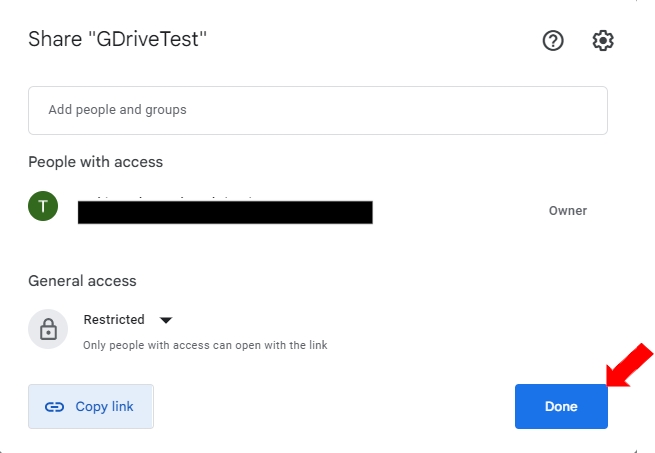The height and width of the screenshot is (453, 655).
Task: Click the Owner role label
Action: (567, 211)
